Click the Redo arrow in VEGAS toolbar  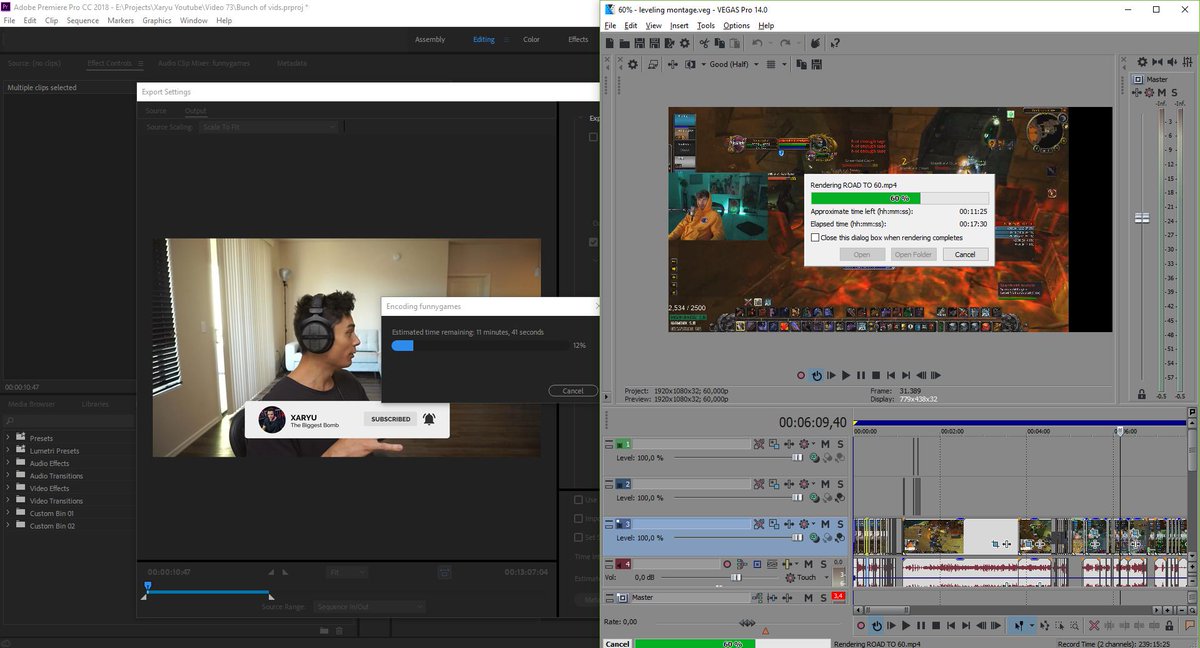point(785,43)
